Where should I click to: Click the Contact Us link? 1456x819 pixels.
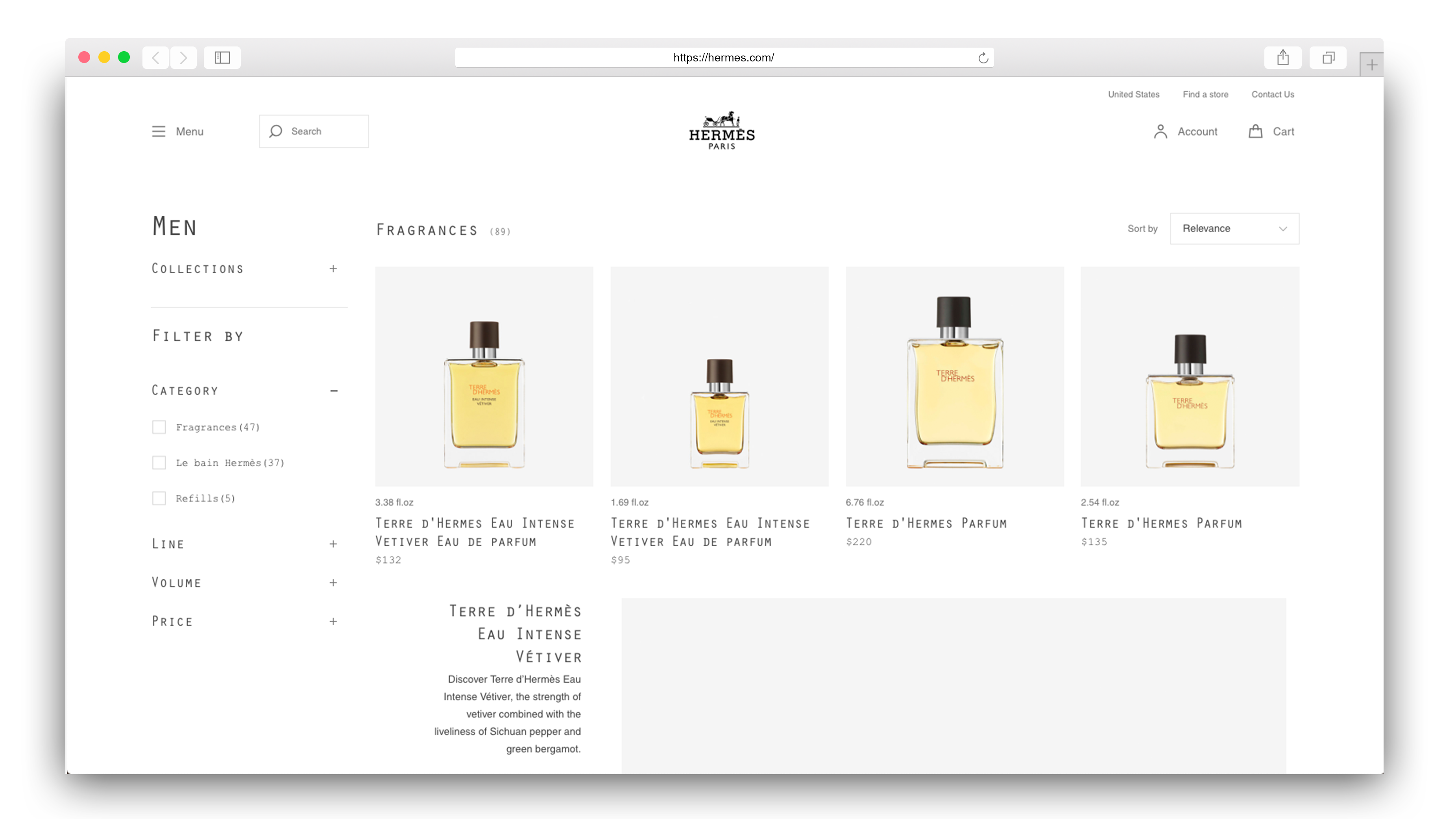coord(1272,94)
